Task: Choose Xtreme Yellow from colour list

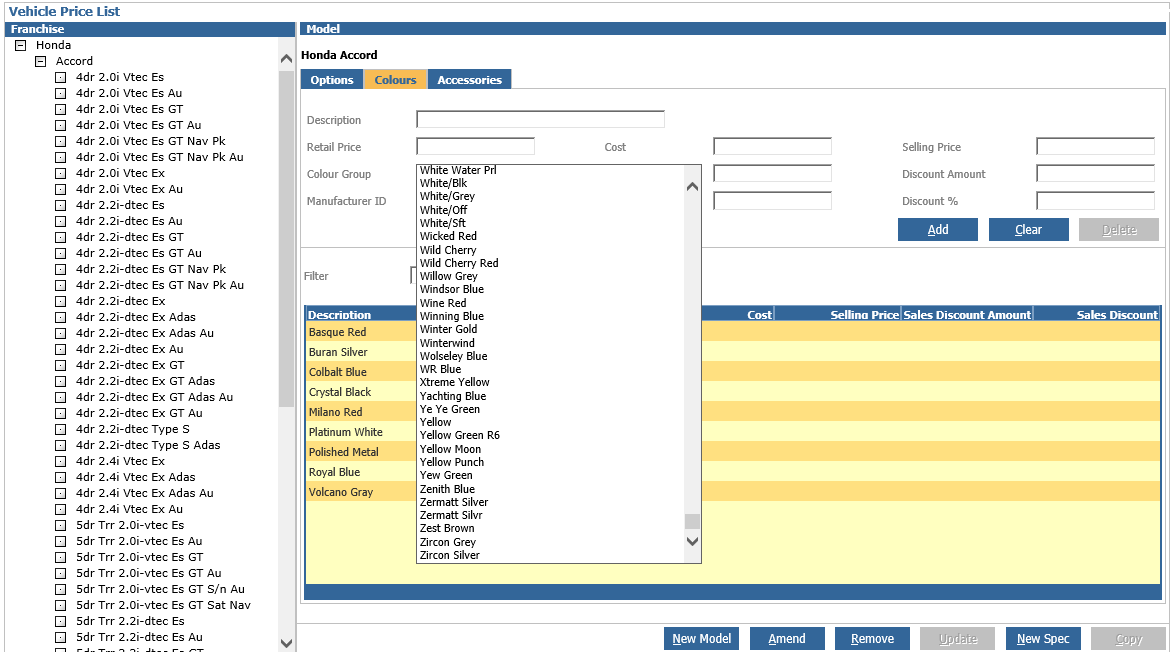Action: [x=454, y=383]
